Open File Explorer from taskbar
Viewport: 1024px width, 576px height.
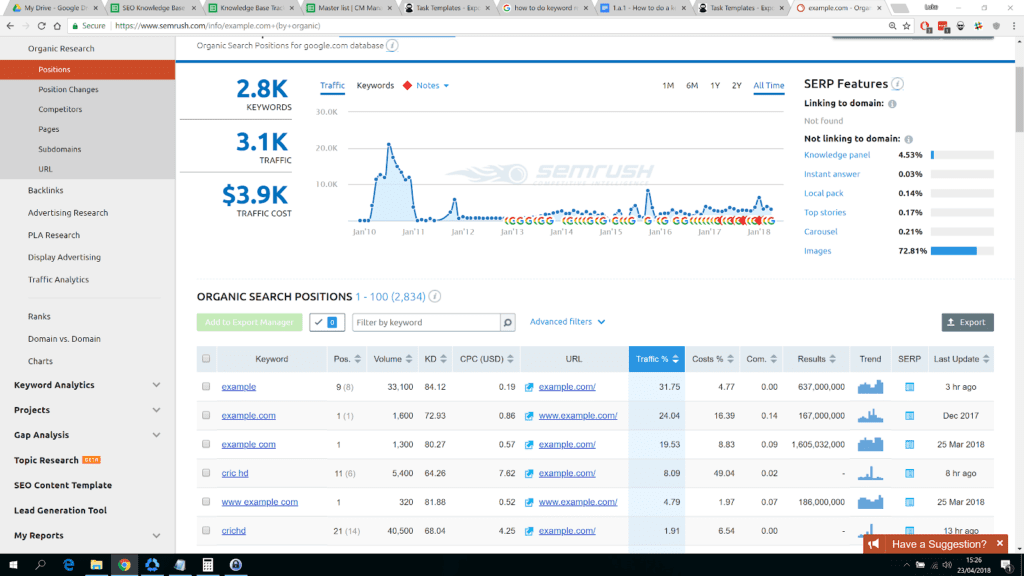[x=96, y=565]
